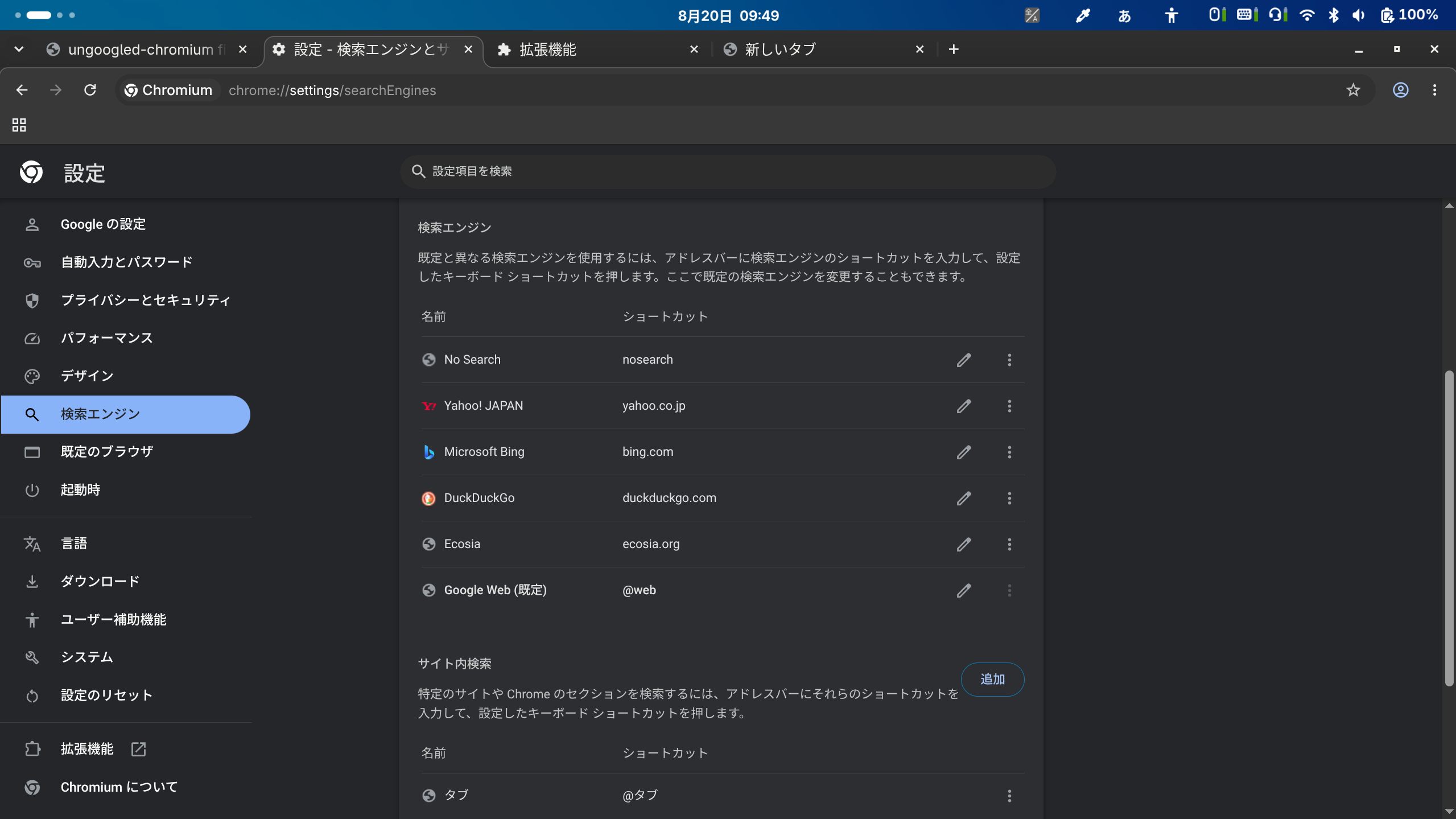Edit the Microsoft Bing search engine

963,452
